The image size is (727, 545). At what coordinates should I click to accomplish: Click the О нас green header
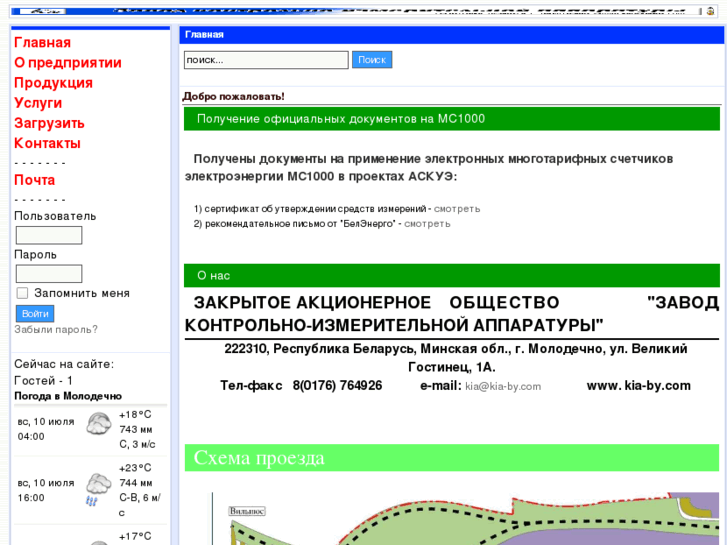[452, 276]
